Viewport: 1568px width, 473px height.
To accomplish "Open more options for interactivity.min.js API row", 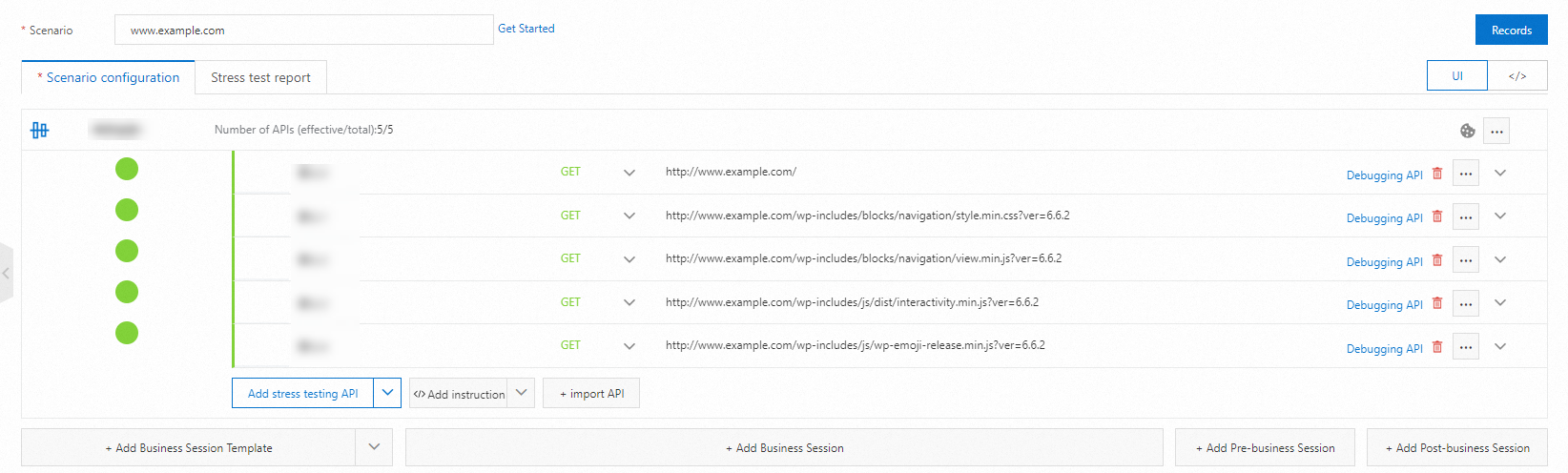I will [1466, 303].
